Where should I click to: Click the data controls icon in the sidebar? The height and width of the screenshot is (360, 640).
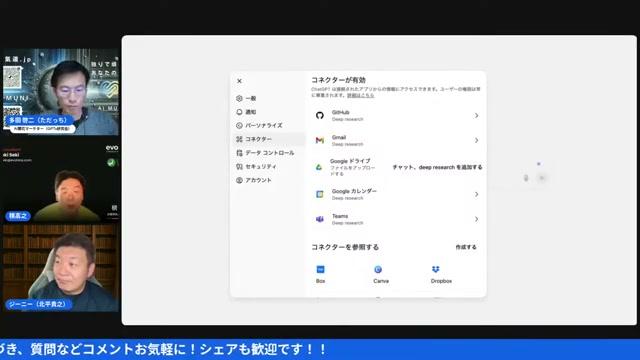point(239,153)
